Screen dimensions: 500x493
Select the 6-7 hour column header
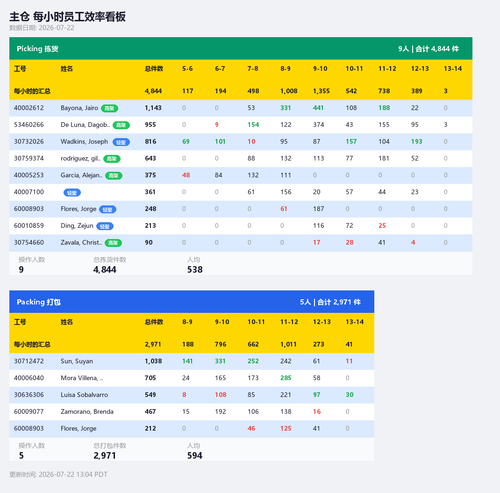(x=220, y=69)
